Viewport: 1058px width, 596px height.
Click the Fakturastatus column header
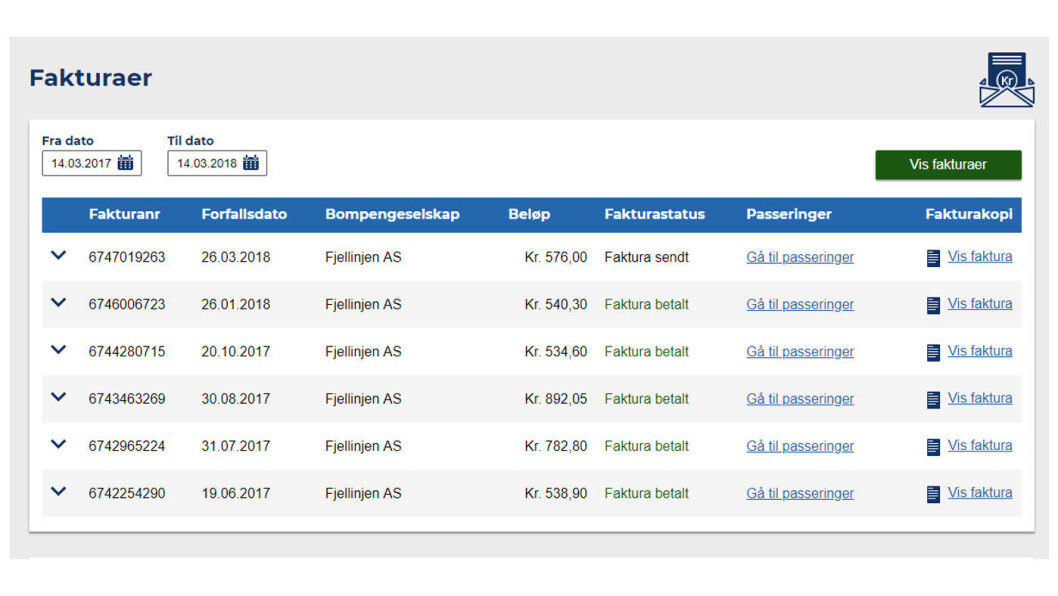coord(655,215)
